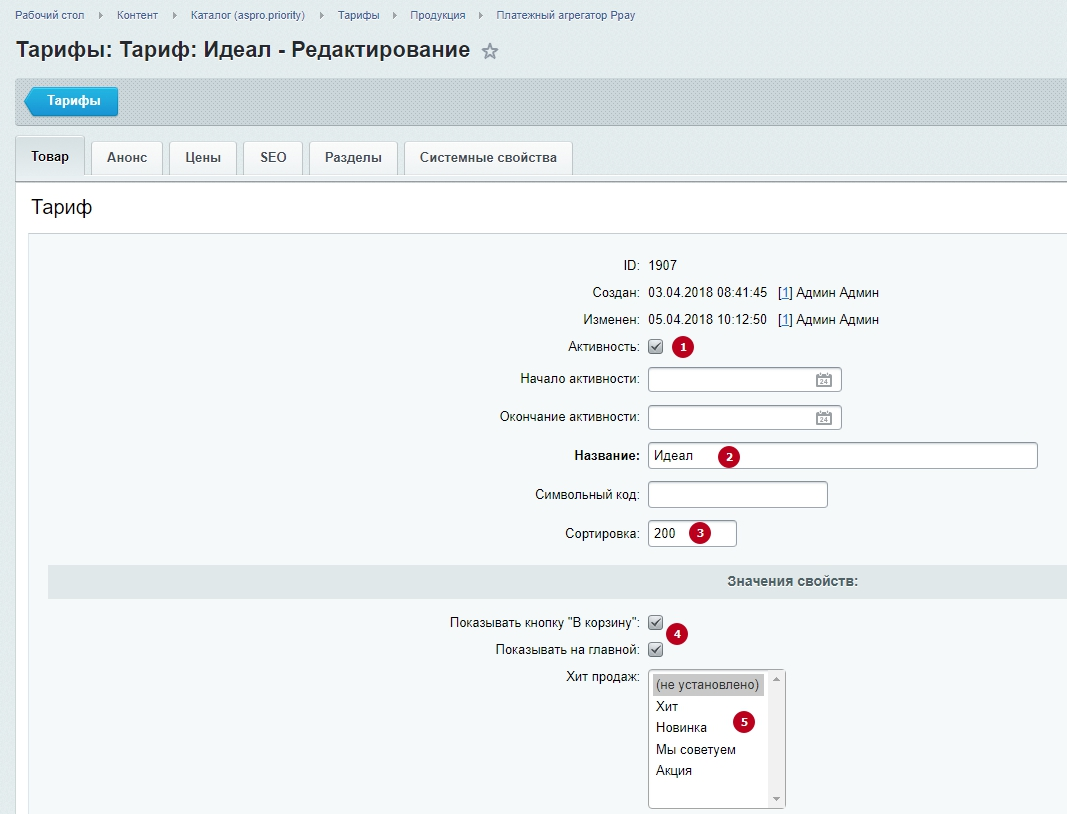This screenshot has width=1067, height=814.
Task: Toggle Показывать на главной checkbox
Action: click(655, 649)
